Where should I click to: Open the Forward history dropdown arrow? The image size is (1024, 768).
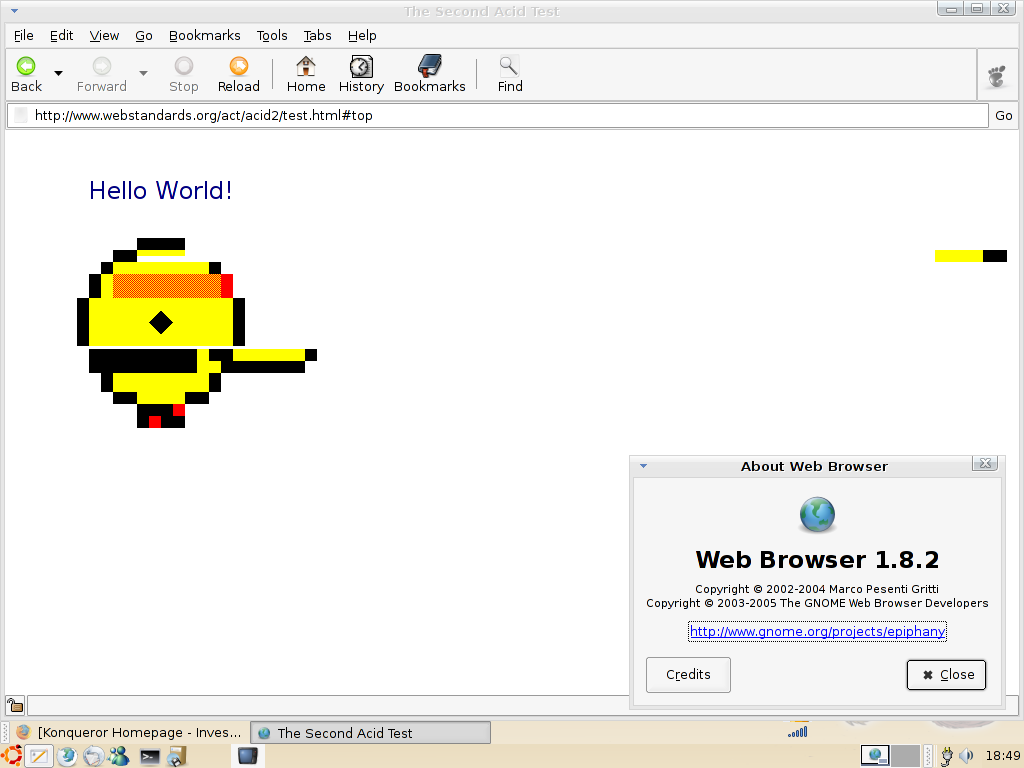tap(143, 73)
